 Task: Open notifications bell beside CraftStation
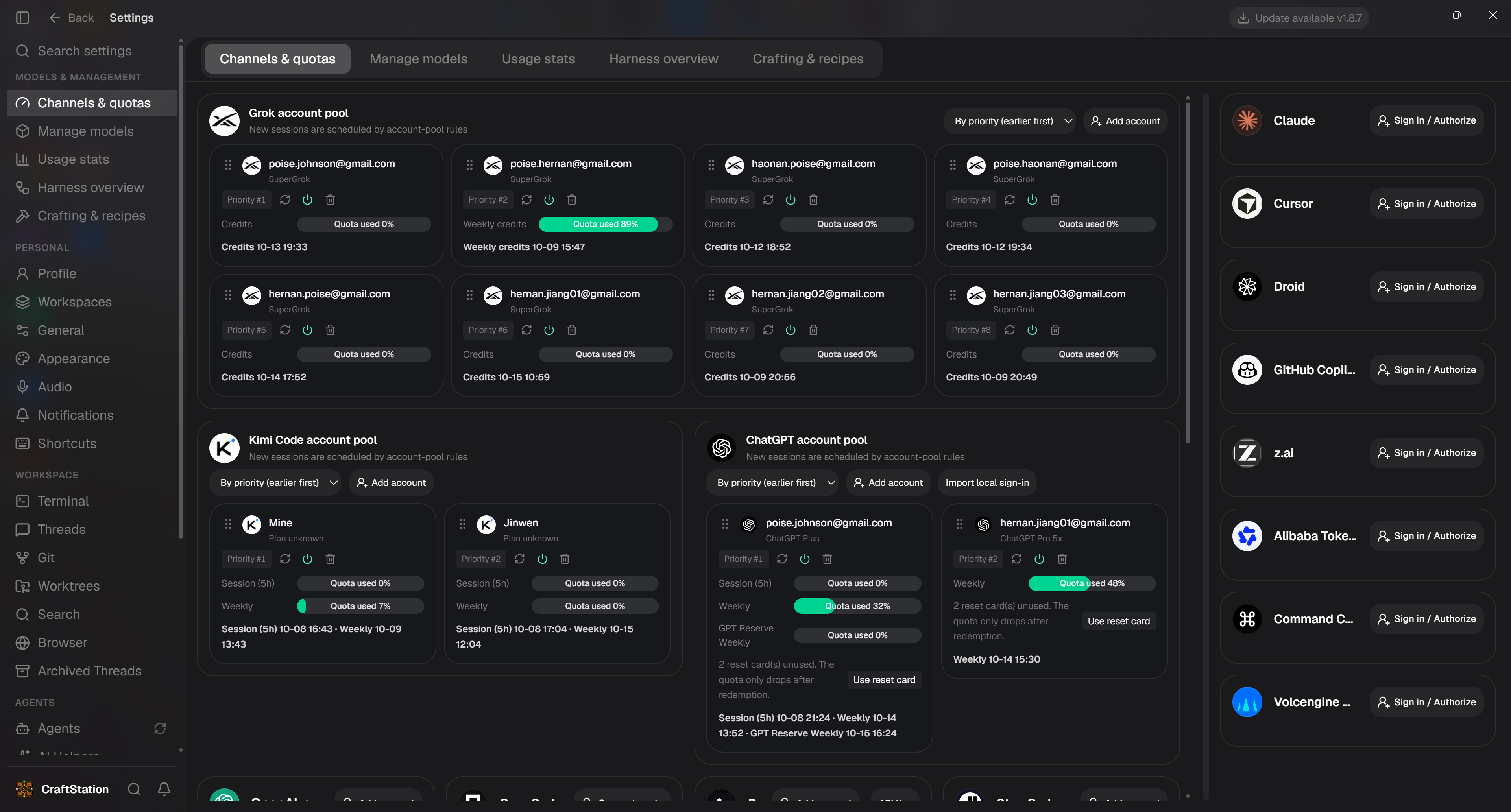(x=164, y=789)
